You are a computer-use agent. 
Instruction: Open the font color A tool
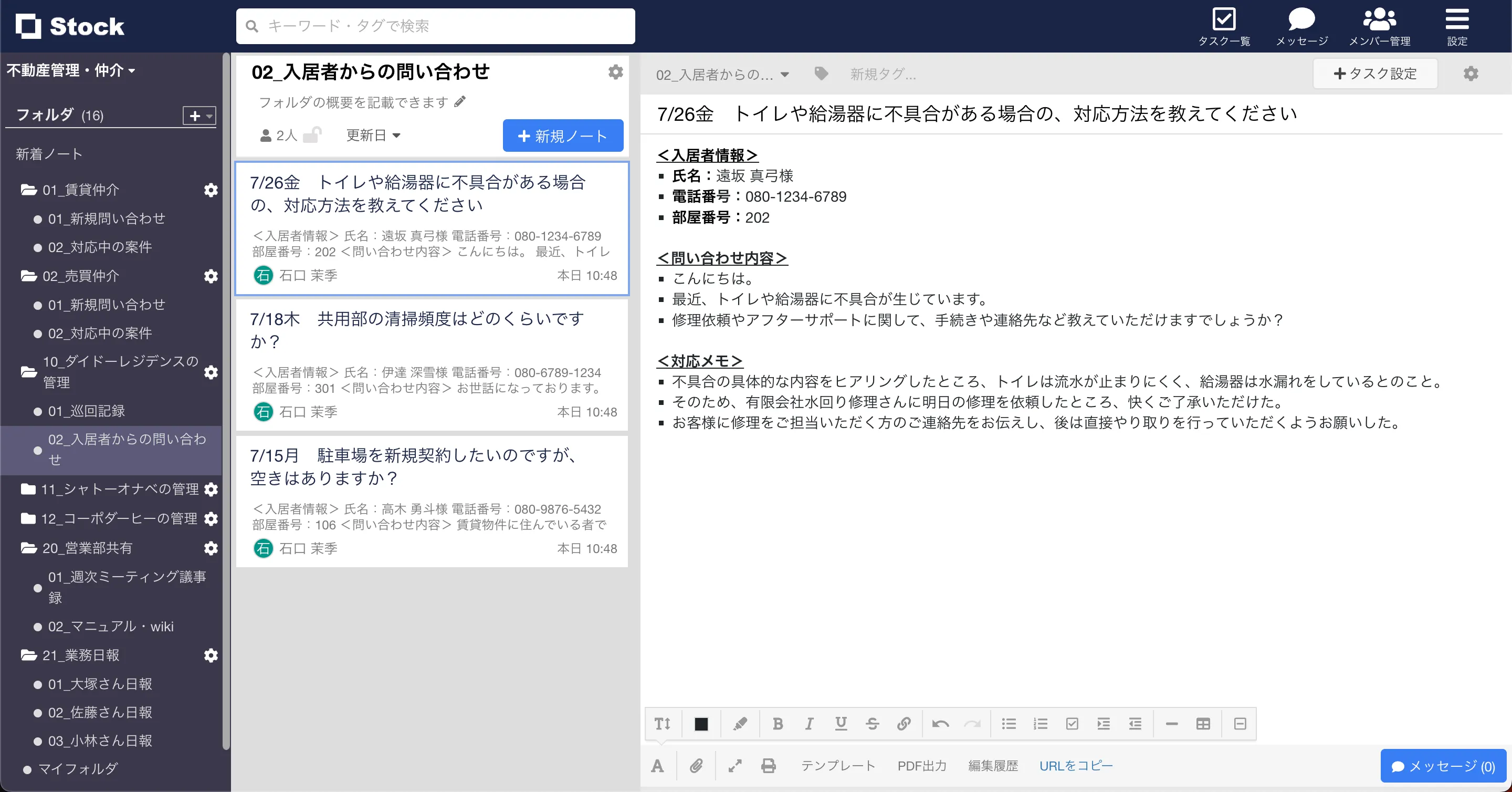pos(658,766)
